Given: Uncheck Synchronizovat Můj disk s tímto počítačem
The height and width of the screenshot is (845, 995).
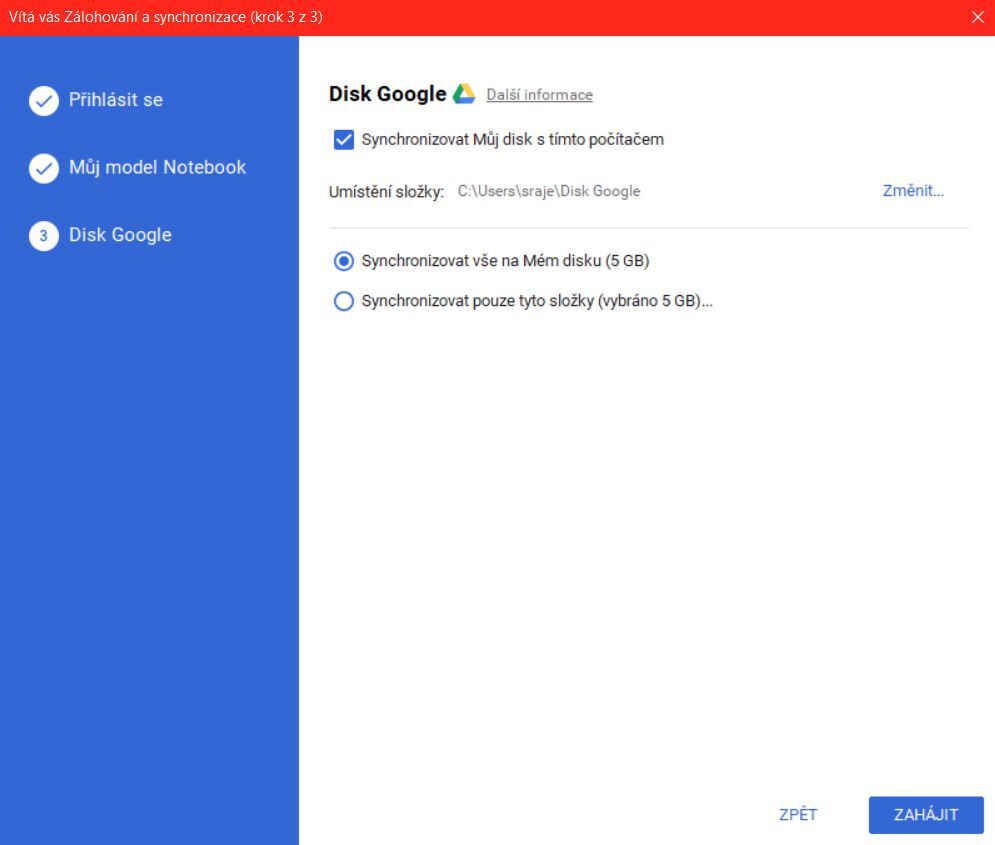Looking at the screenshot, I should pos(343,139).
